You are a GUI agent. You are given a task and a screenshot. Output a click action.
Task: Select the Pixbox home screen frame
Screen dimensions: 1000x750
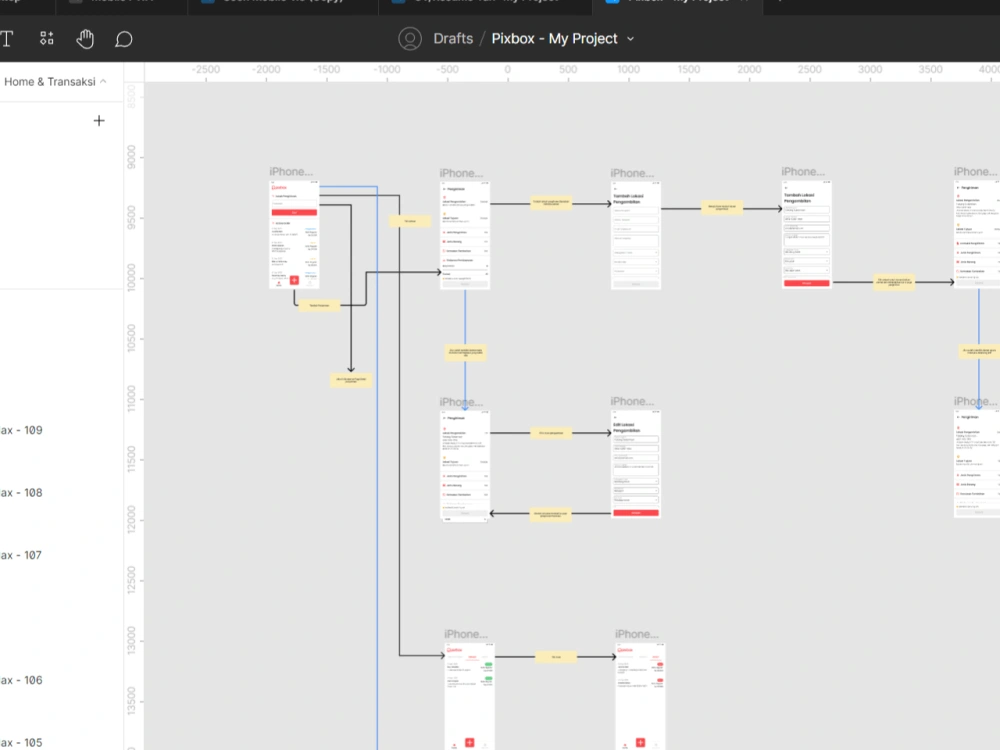point(294,235)
